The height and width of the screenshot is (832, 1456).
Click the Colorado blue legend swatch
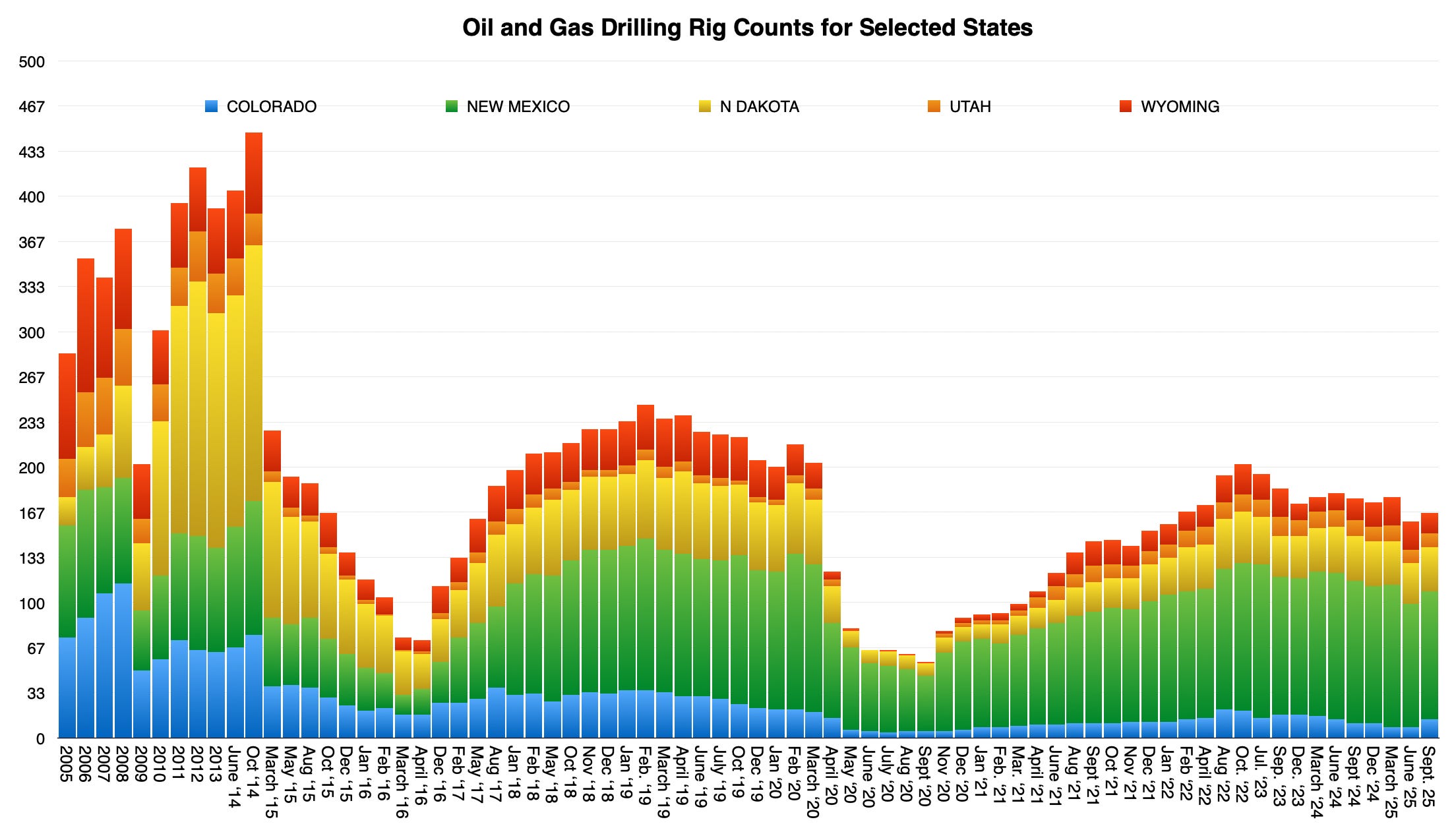click(212, 106)
